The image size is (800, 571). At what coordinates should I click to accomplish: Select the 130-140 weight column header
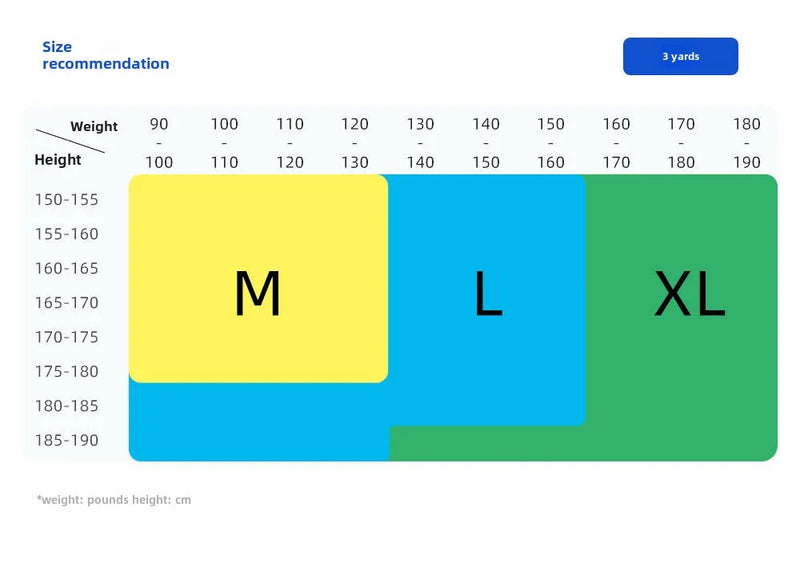420,143
